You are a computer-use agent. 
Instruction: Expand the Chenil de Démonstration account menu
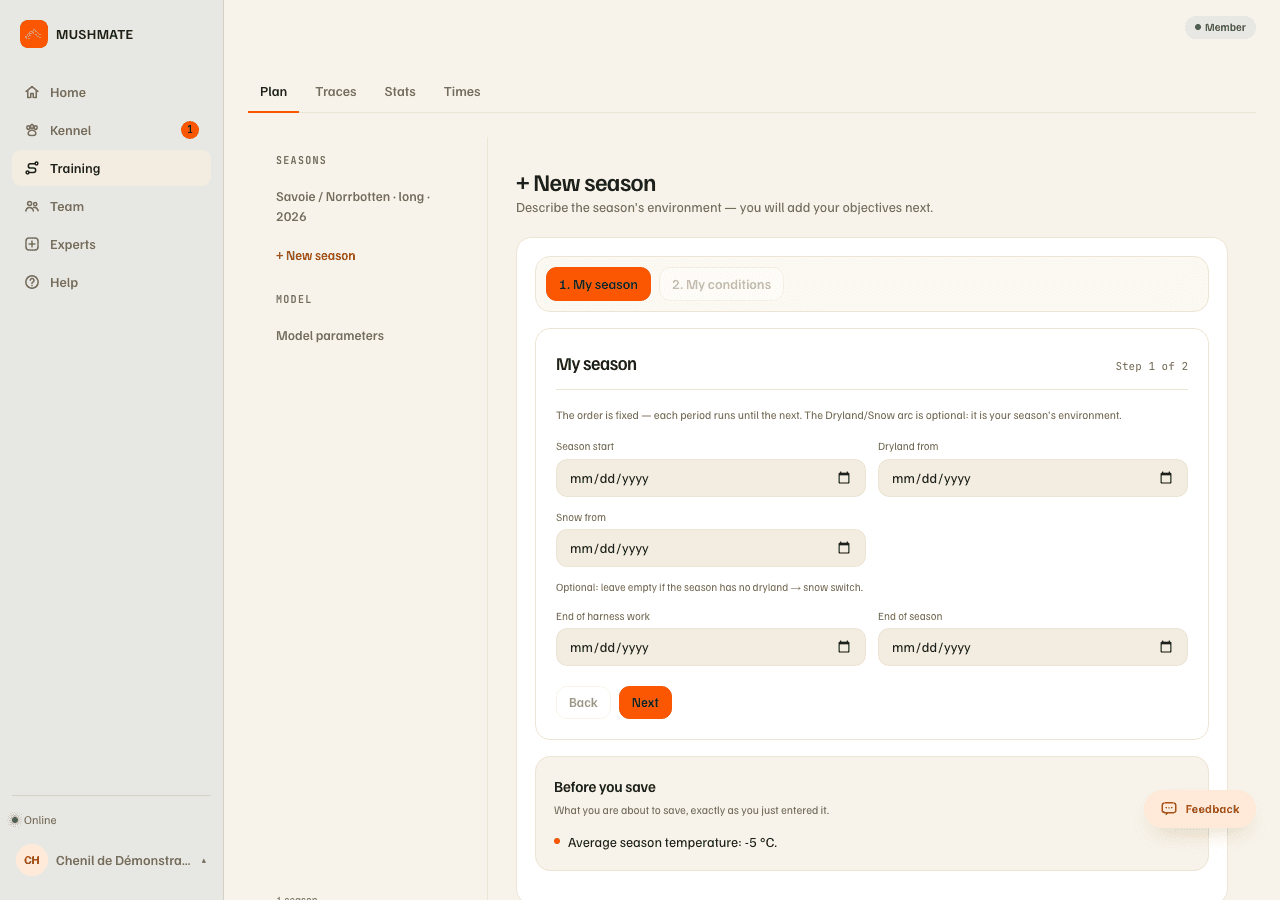111,860
